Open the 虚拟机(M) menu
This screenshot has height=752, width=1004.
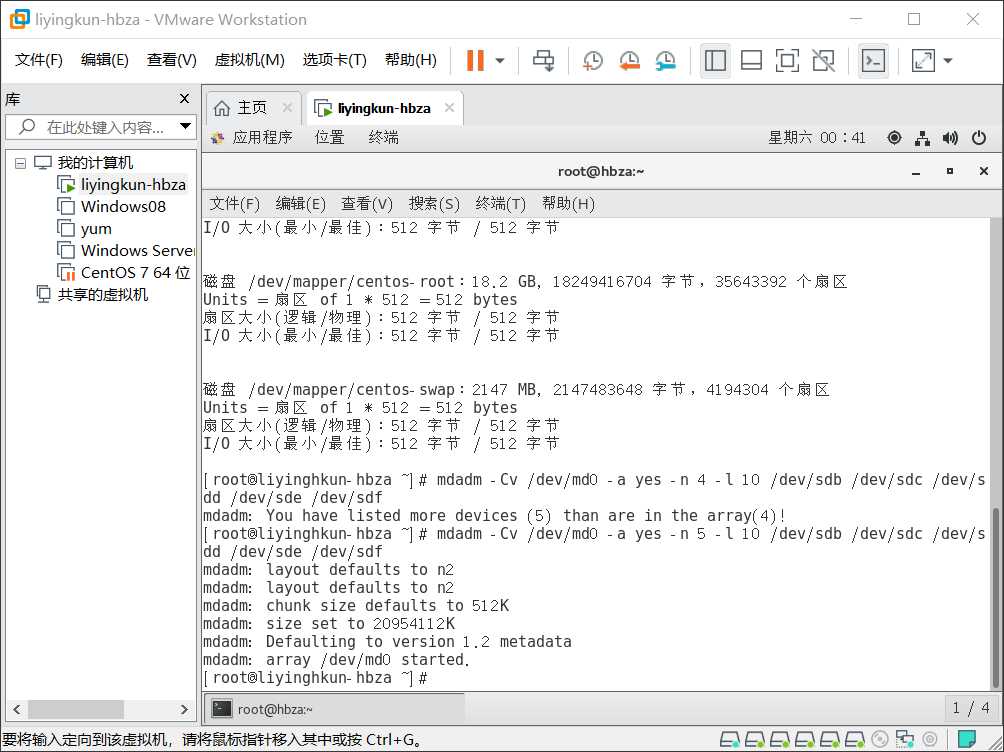coord(249,60)
